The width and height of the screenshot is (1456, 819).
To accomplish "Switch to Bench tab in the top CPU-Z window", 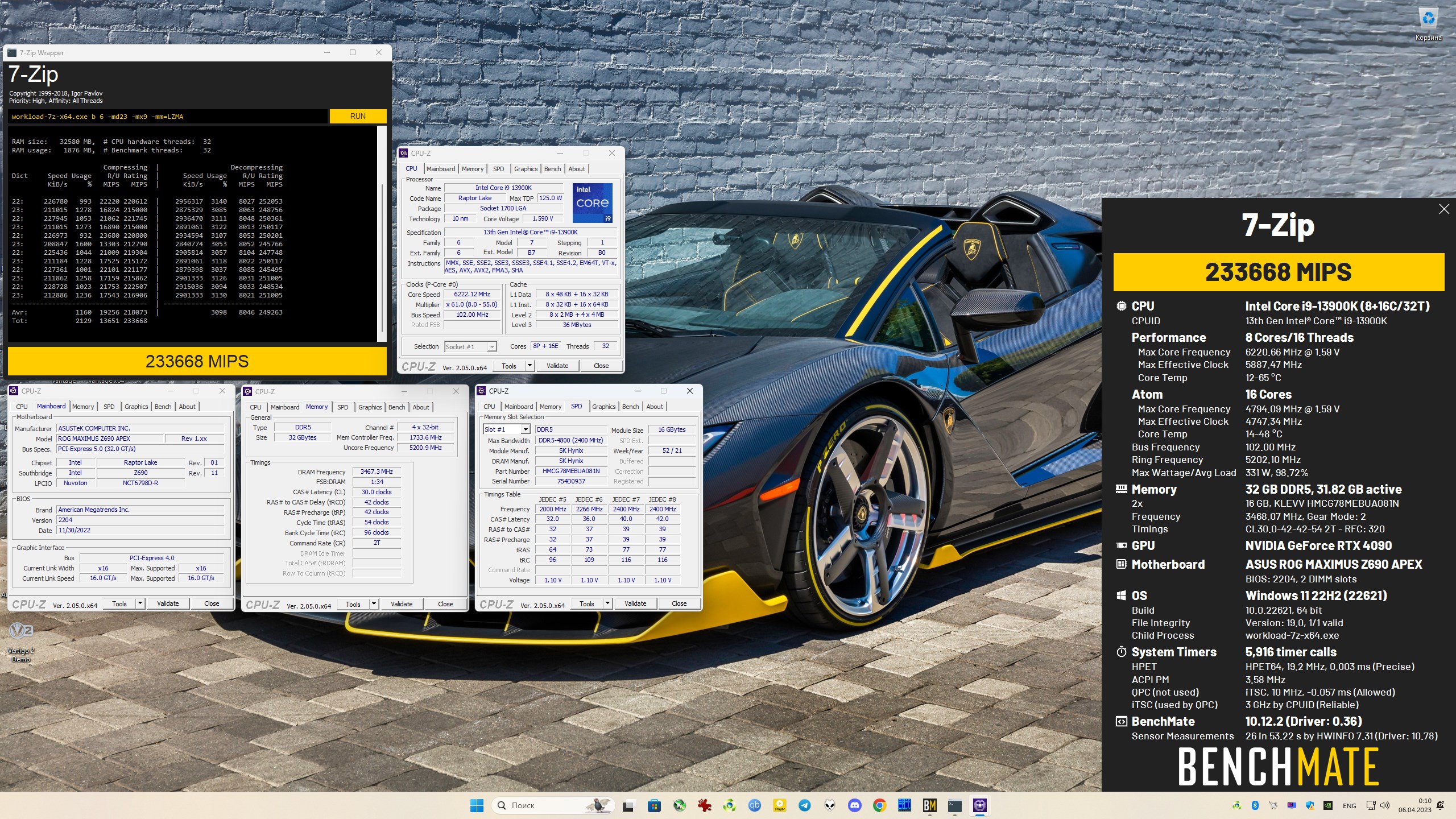I will [x=552, y=169].
